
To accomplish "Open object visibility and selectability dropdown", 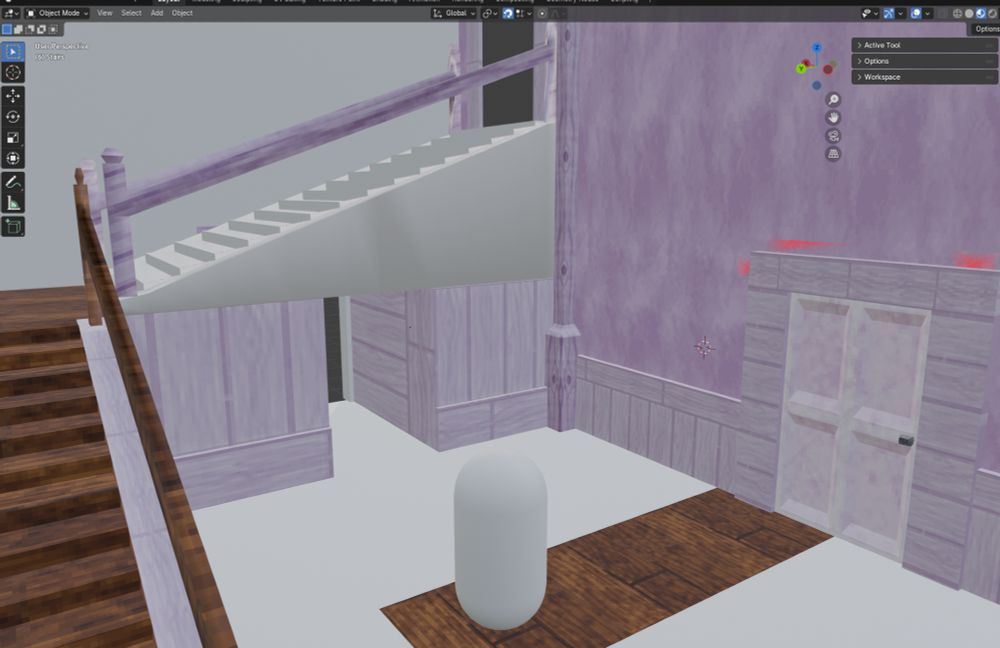I will (x=870, y=13).
